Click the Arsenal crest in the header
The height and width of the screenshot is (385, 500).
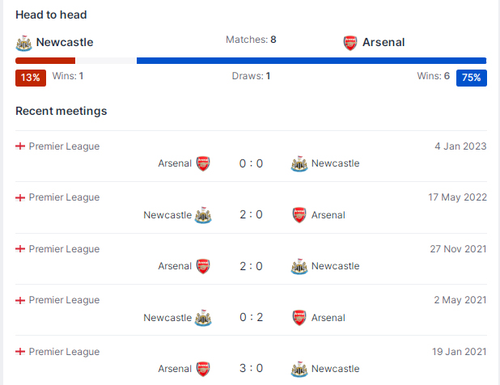pyautogui.click(x=350, y=43)
